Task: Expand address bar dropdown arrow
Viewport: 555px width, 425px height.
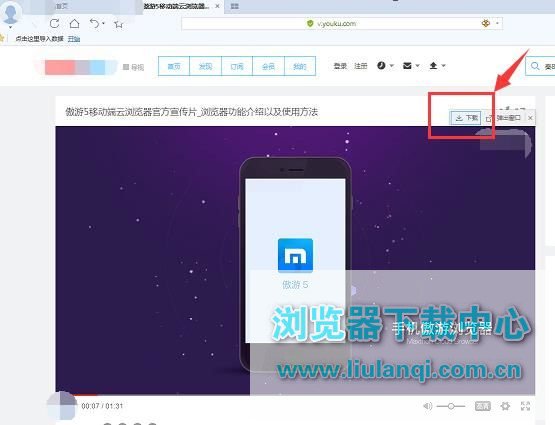Action: [497, 23]
